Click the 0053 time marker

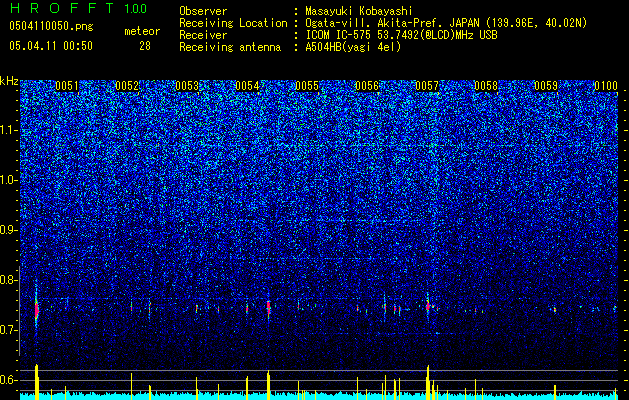187,86
